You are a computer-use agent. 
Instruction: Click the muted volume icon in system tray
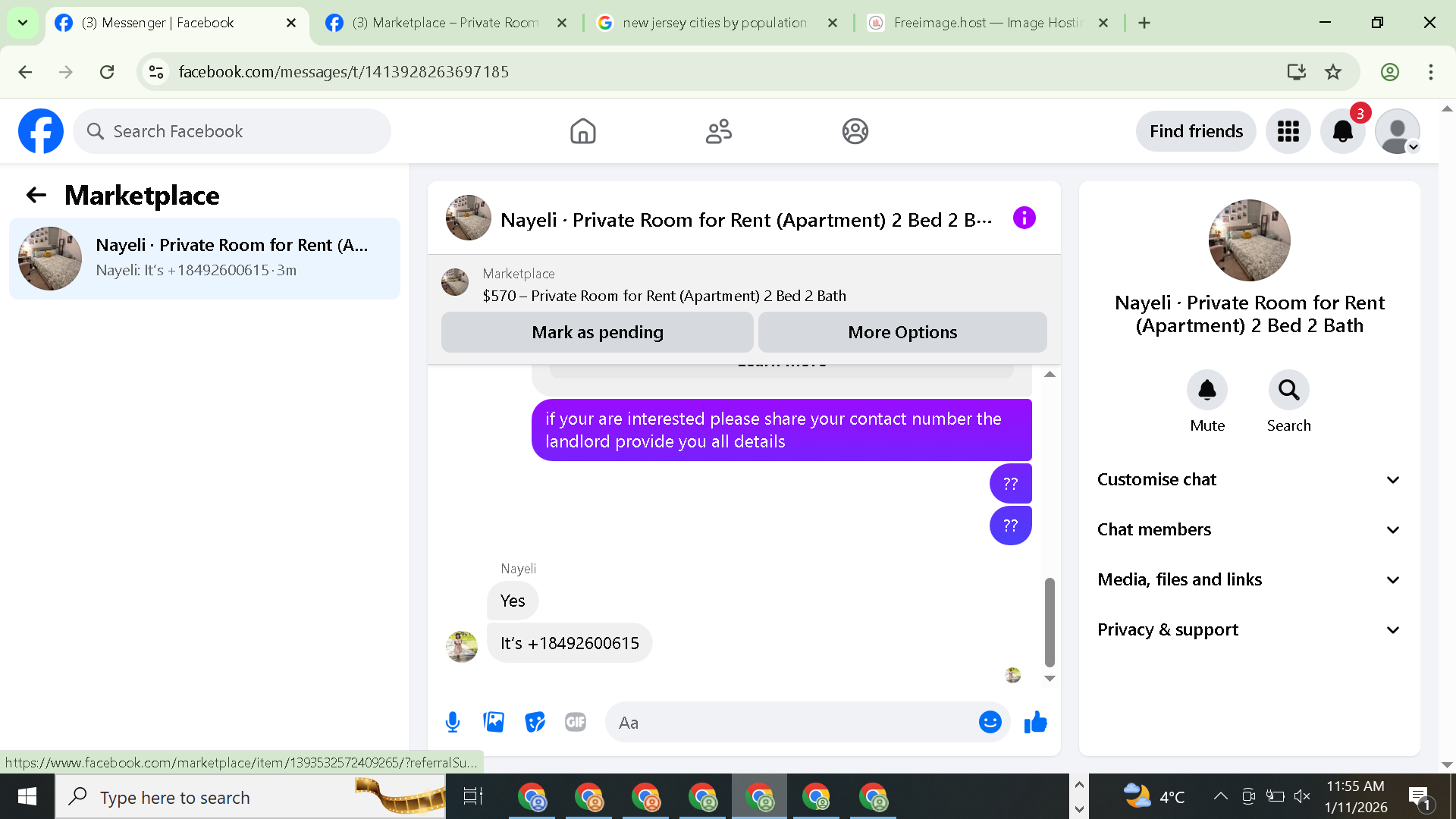click(x=1302, y=796)
